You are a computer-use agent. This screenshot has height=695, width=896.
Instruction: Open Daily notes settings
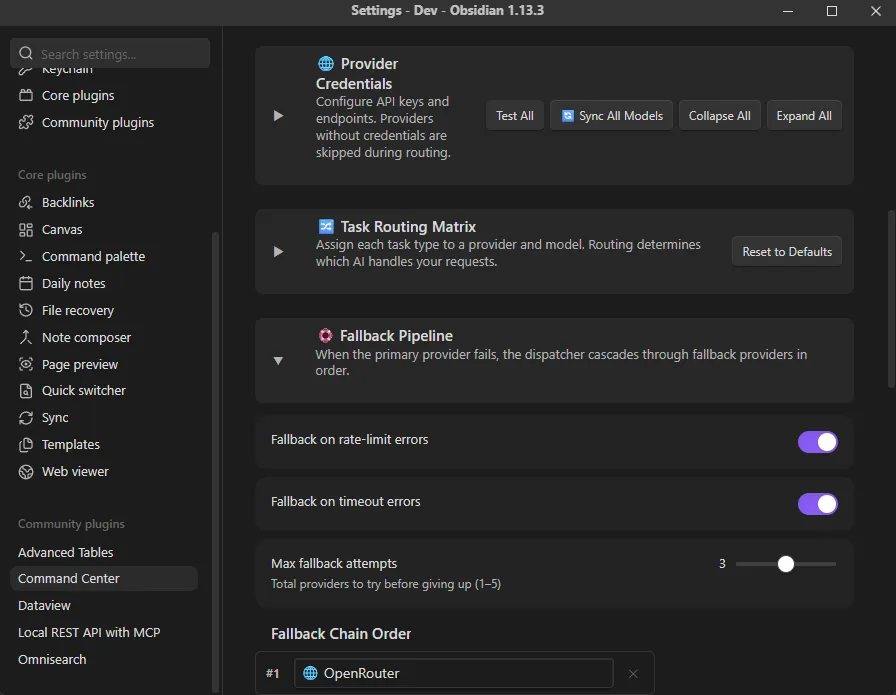point(74,283)
